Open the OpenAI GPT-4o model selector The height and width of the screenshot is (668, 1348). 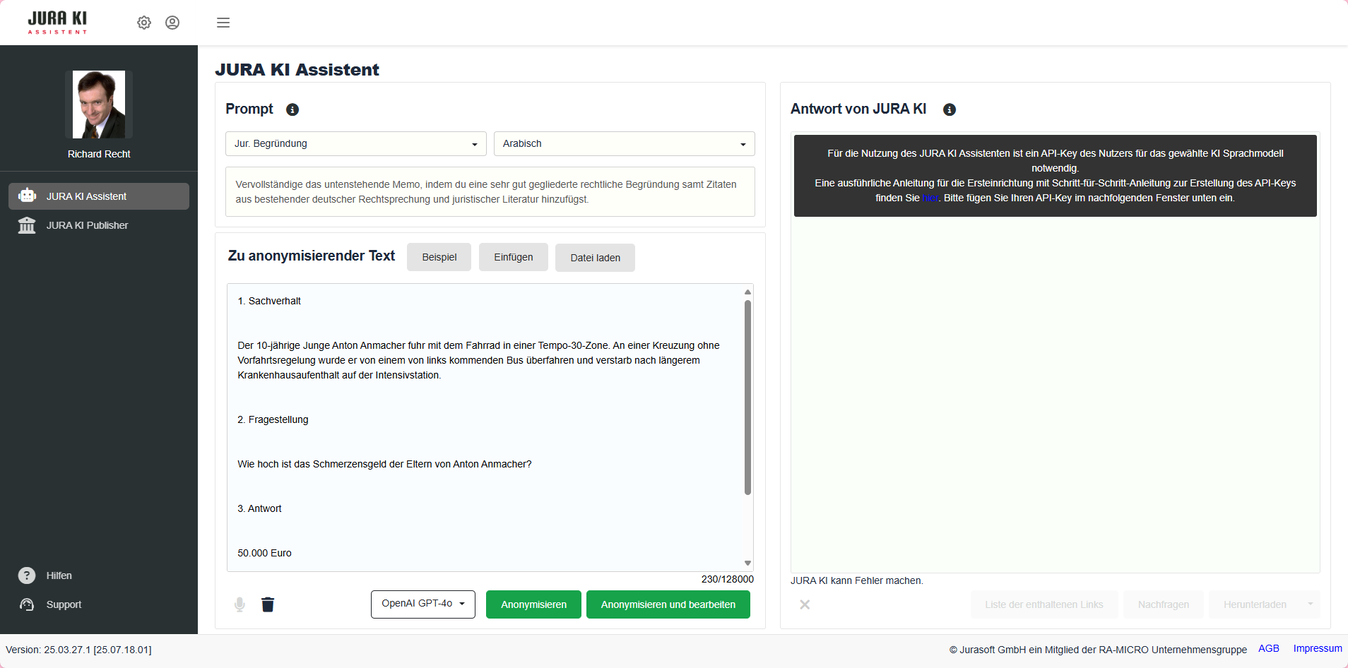coord(423,604)
